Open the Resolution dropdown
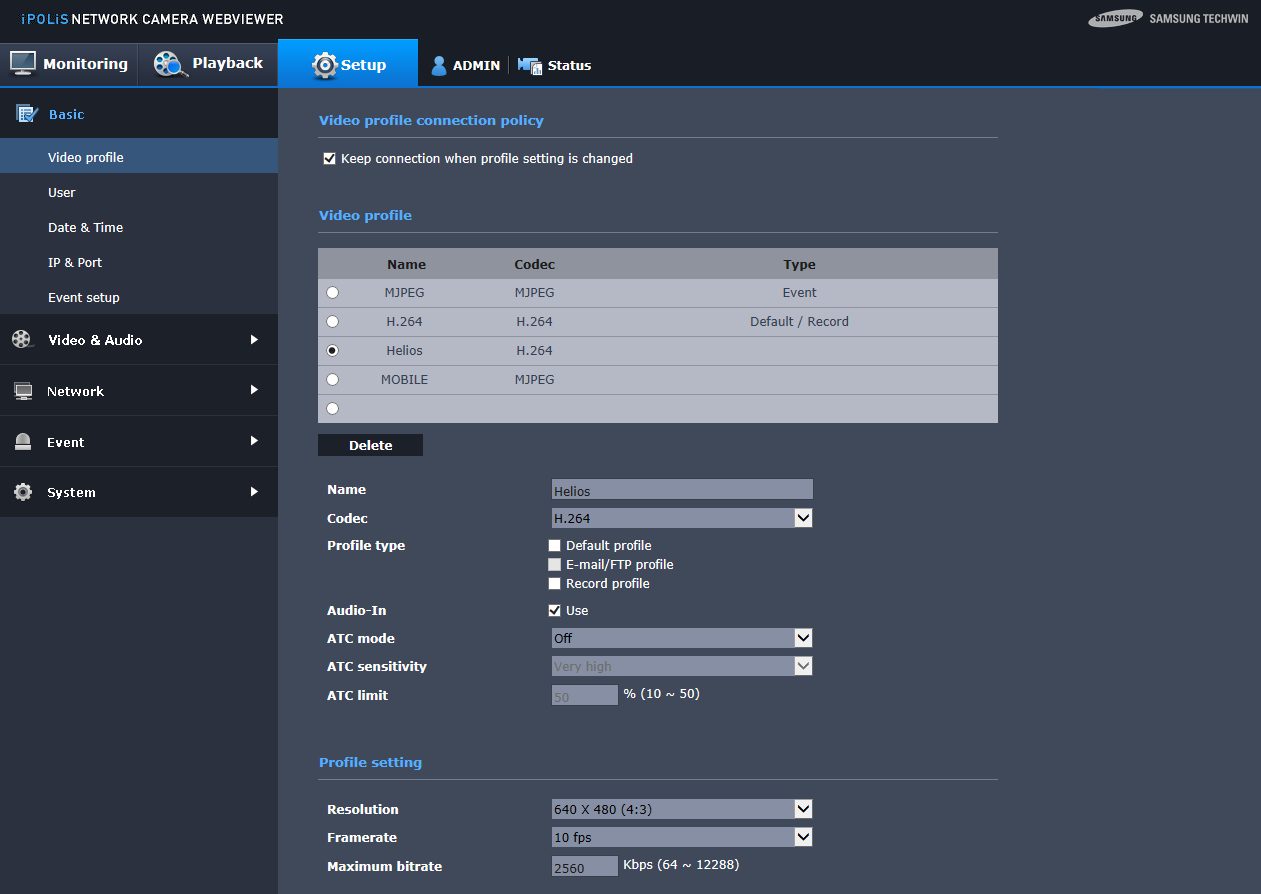Screen dimensions: 1261x894 tap(682, 809)
